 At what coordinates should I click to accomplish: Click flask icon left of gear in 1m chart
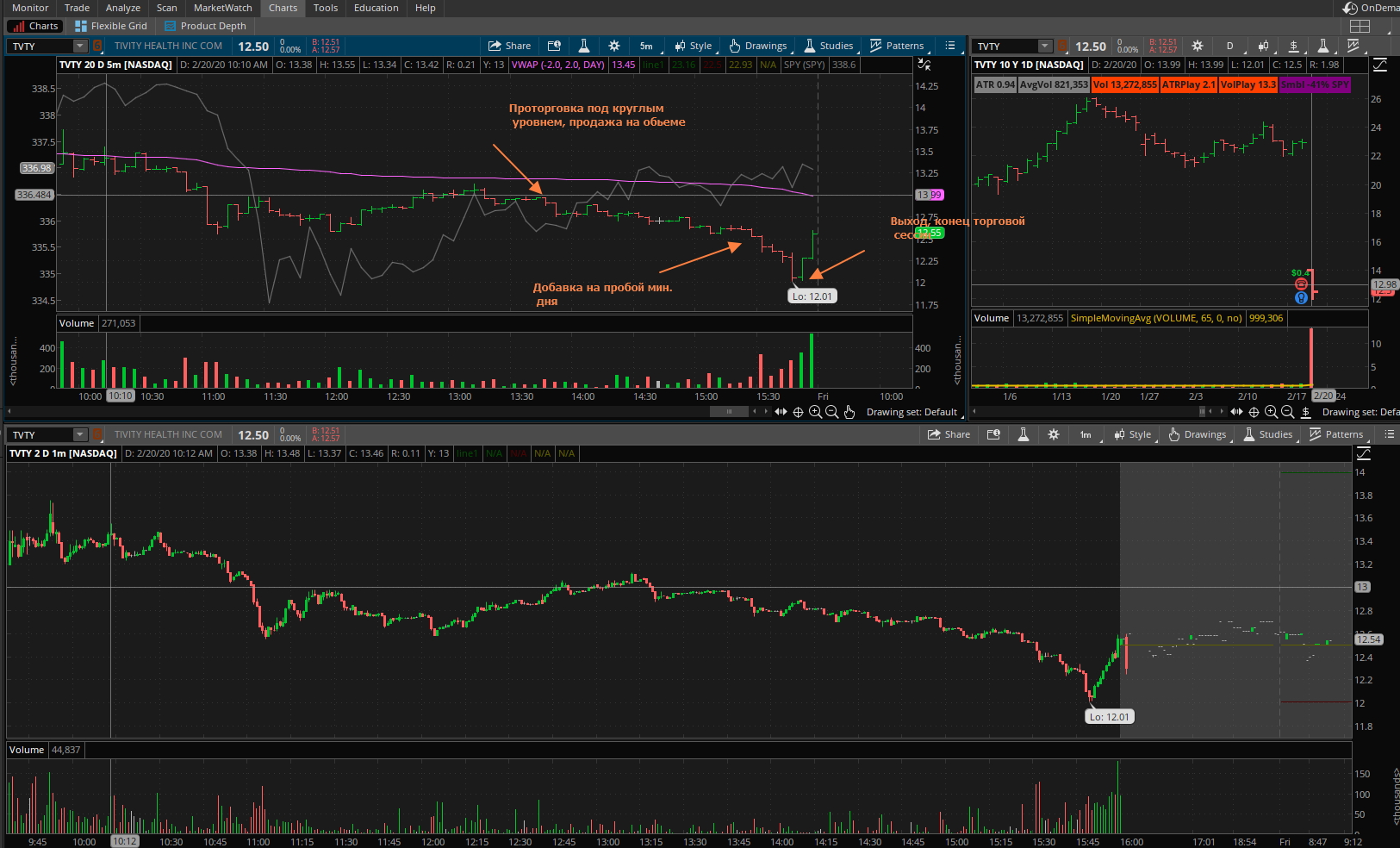coord(1023,435)
